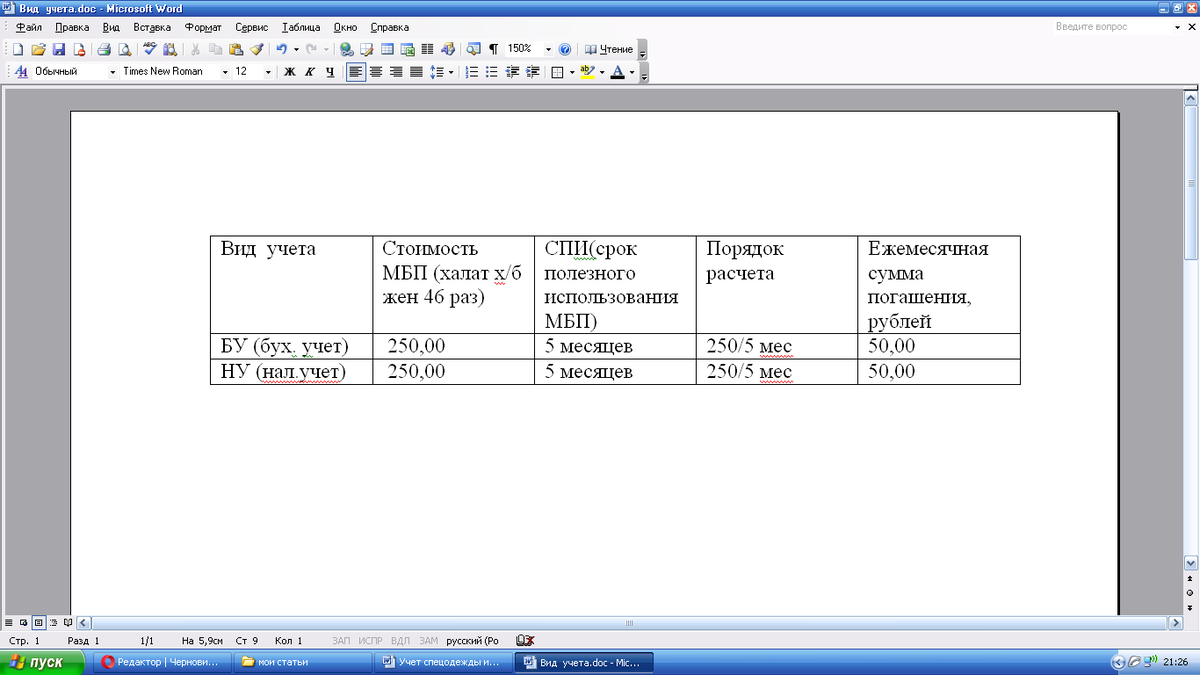This screenshot has width=1200, height=675.
Task: Switch to Редактор browser taskbar button
Action: (162, 662)
